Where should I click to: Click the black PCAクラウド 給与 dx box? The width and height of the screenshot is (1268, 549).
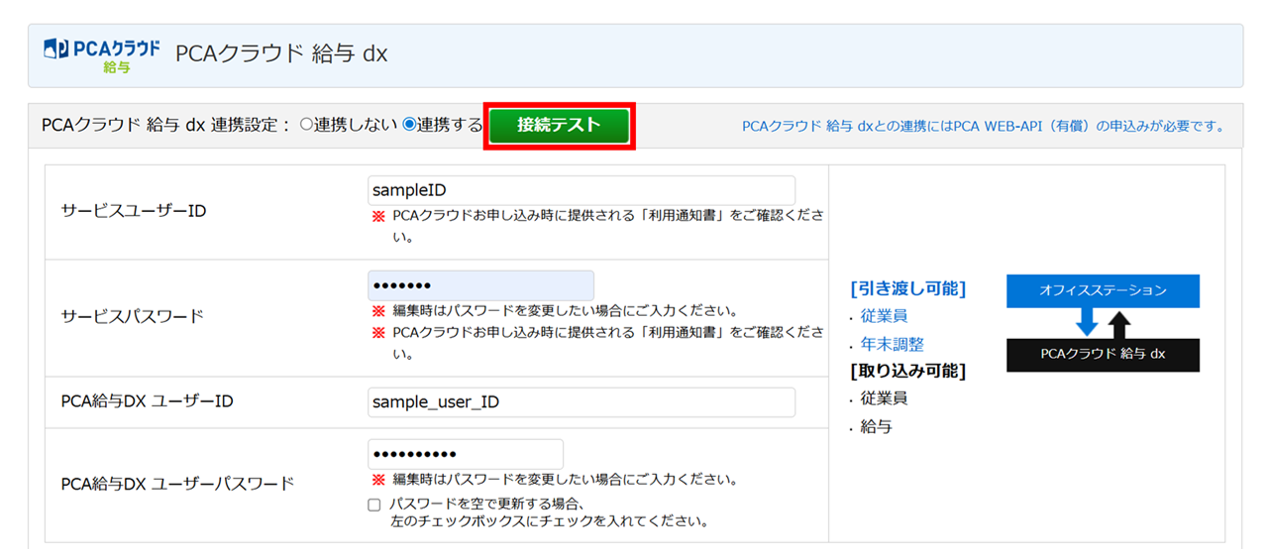tap(1102, 354)
